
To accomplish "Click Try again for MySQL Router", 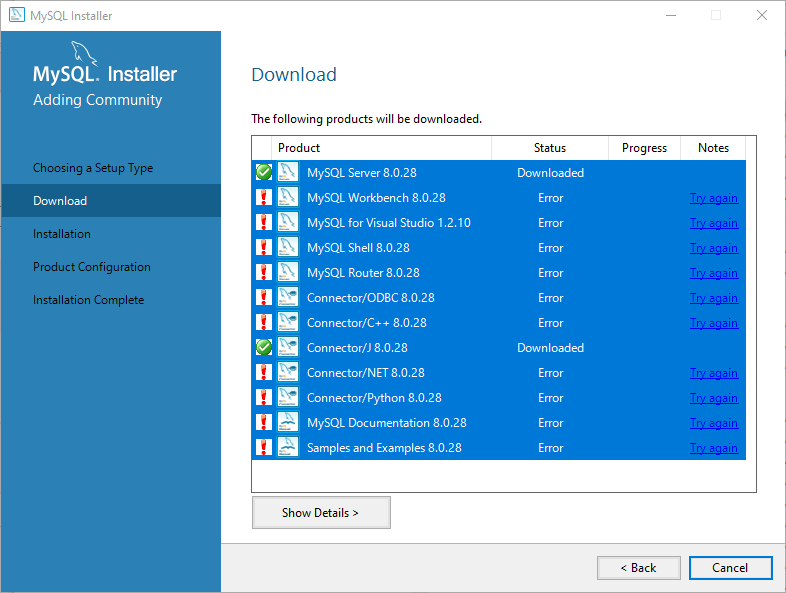I will [714, 273].
